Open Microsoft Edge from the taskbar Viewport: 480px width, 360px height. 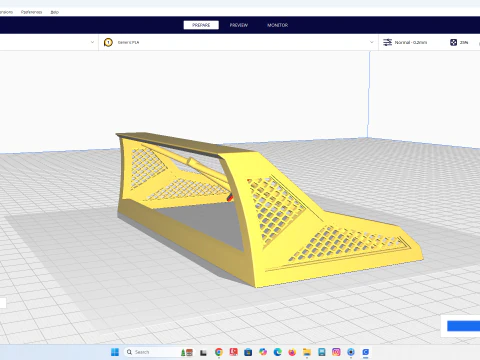(x=277, y=352)
